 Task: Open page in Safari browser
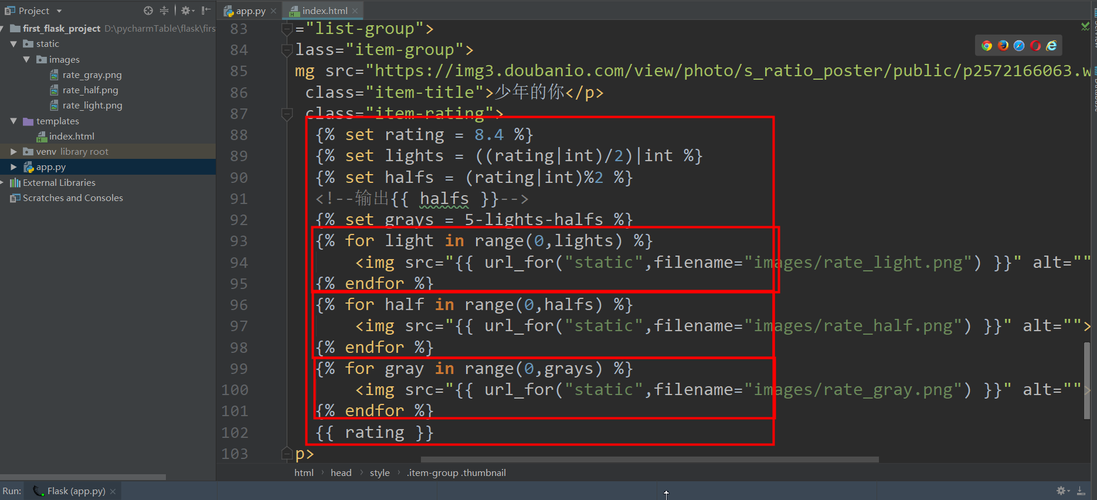tap(1019, 45)
